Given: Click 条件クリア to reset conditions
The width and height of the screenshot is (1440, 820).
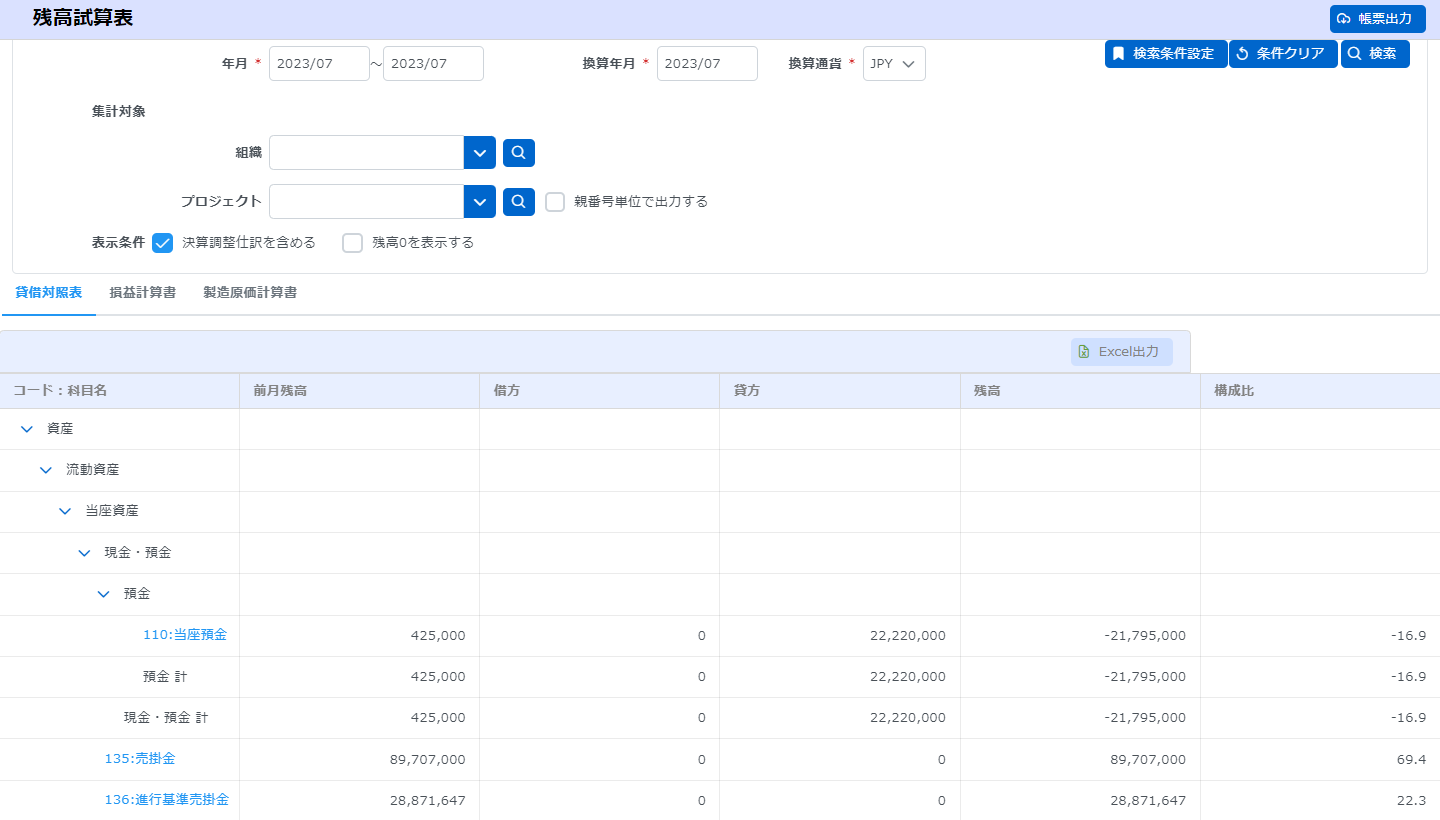Looking at the screenshot, I should click(1283, 54).
